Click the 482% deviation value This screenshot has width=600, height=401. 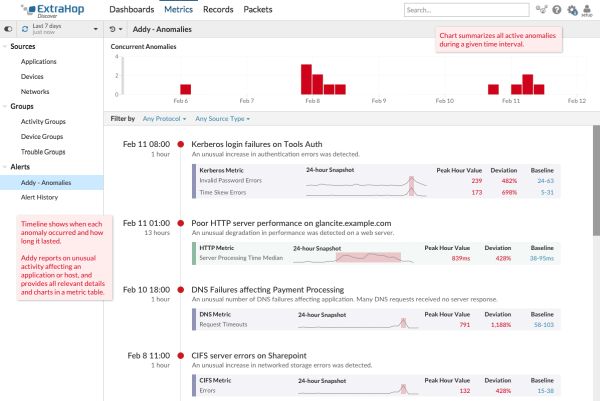[509, 181]
